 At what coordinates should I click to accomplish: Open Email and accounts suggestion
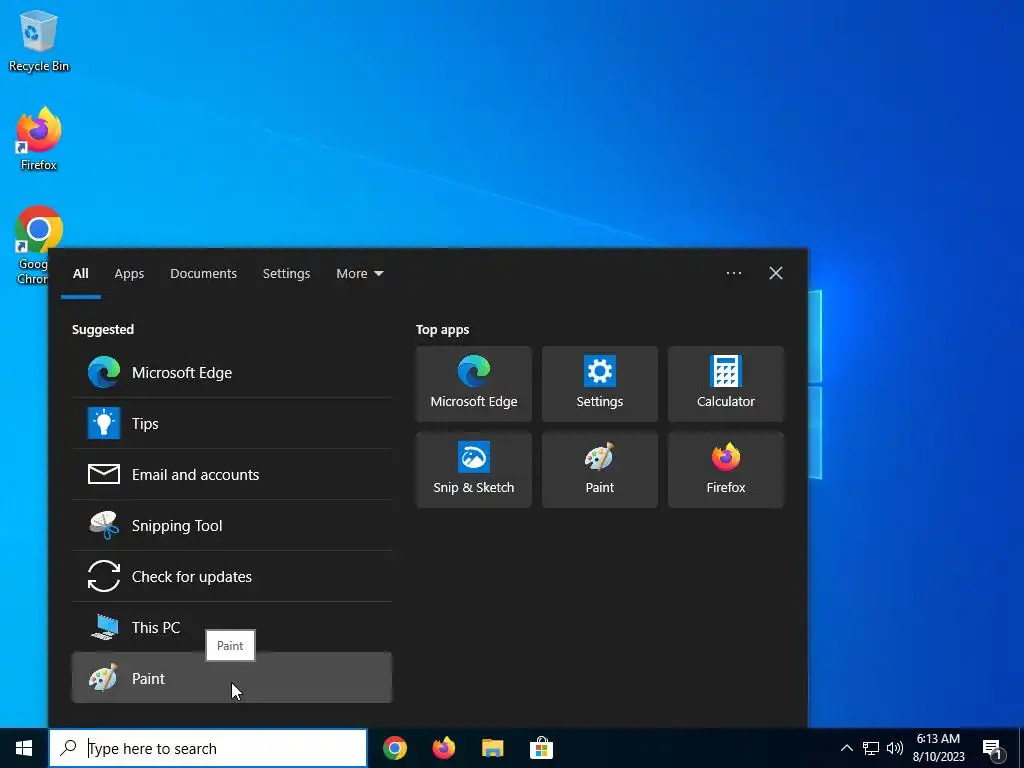coord(232,474)
